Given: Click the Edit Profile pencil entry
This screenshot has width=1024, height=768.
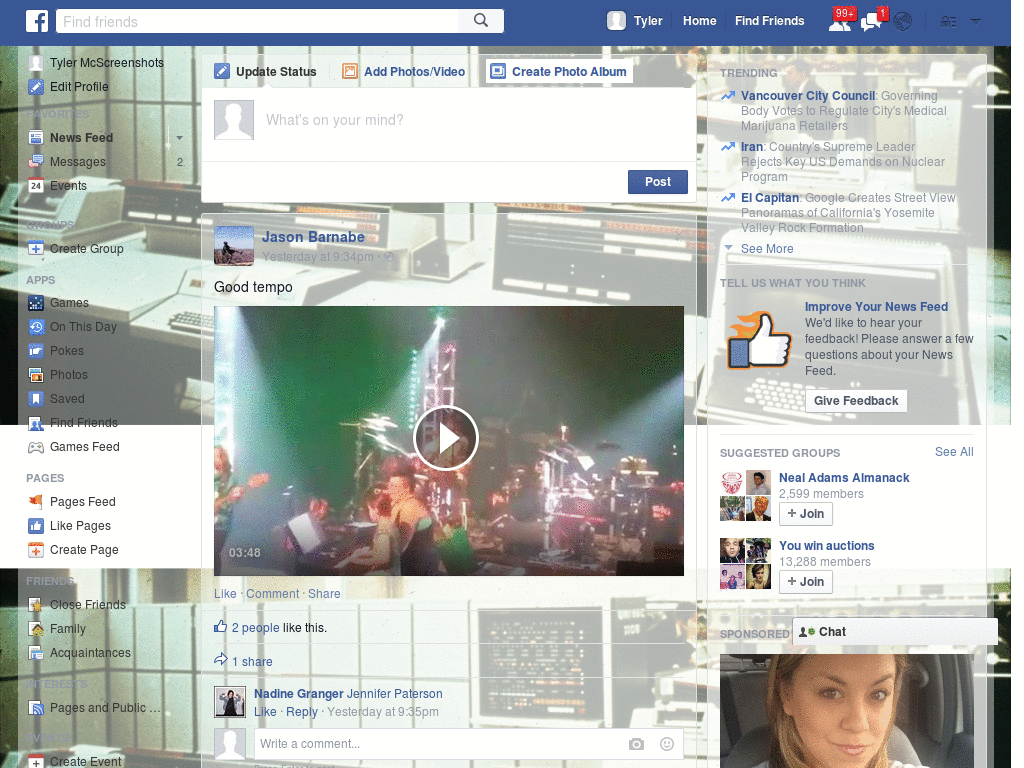Looking at the screenshot, I should coord(69,87).
